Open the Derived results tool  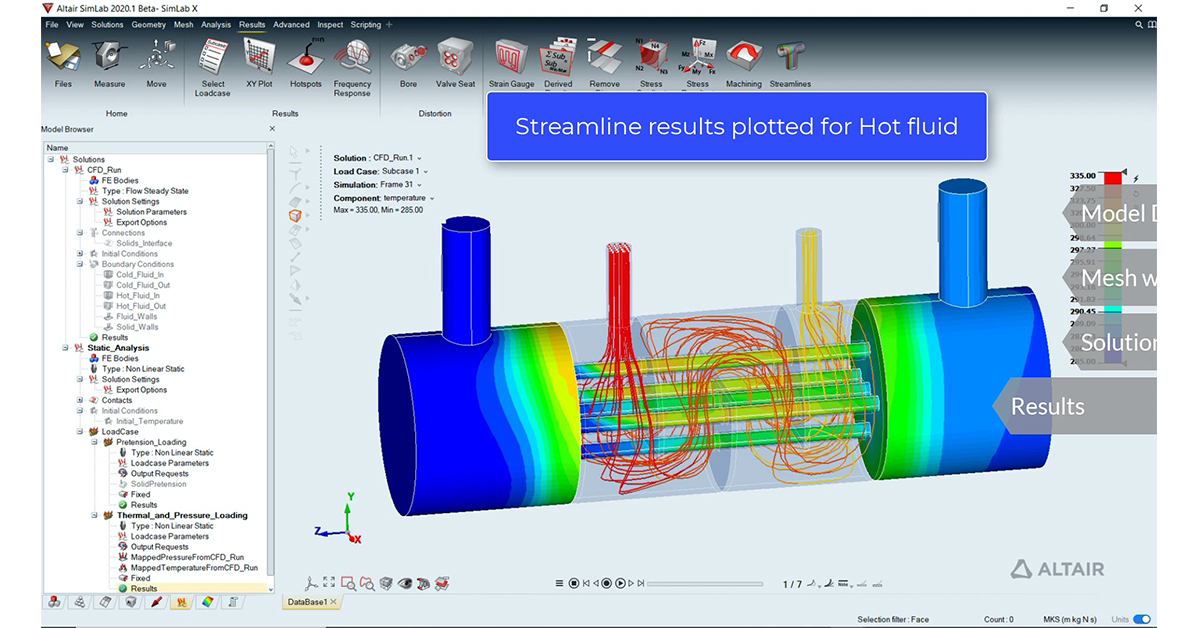point(558,64)
